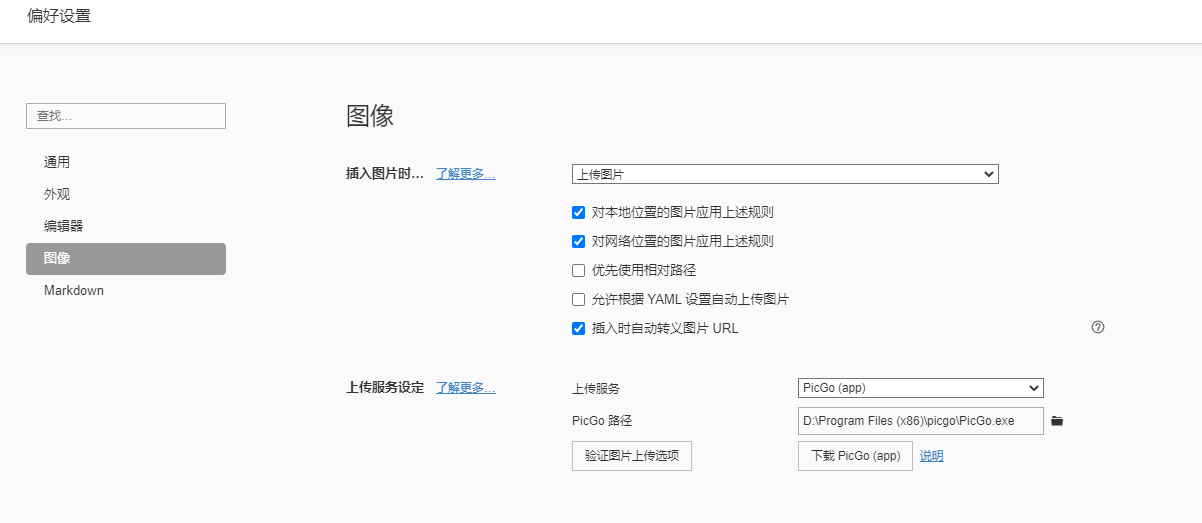Viewport: 1202px width, 523px height.
Task: Select 编辑器 settings category
Action: (x=126, y=226)
